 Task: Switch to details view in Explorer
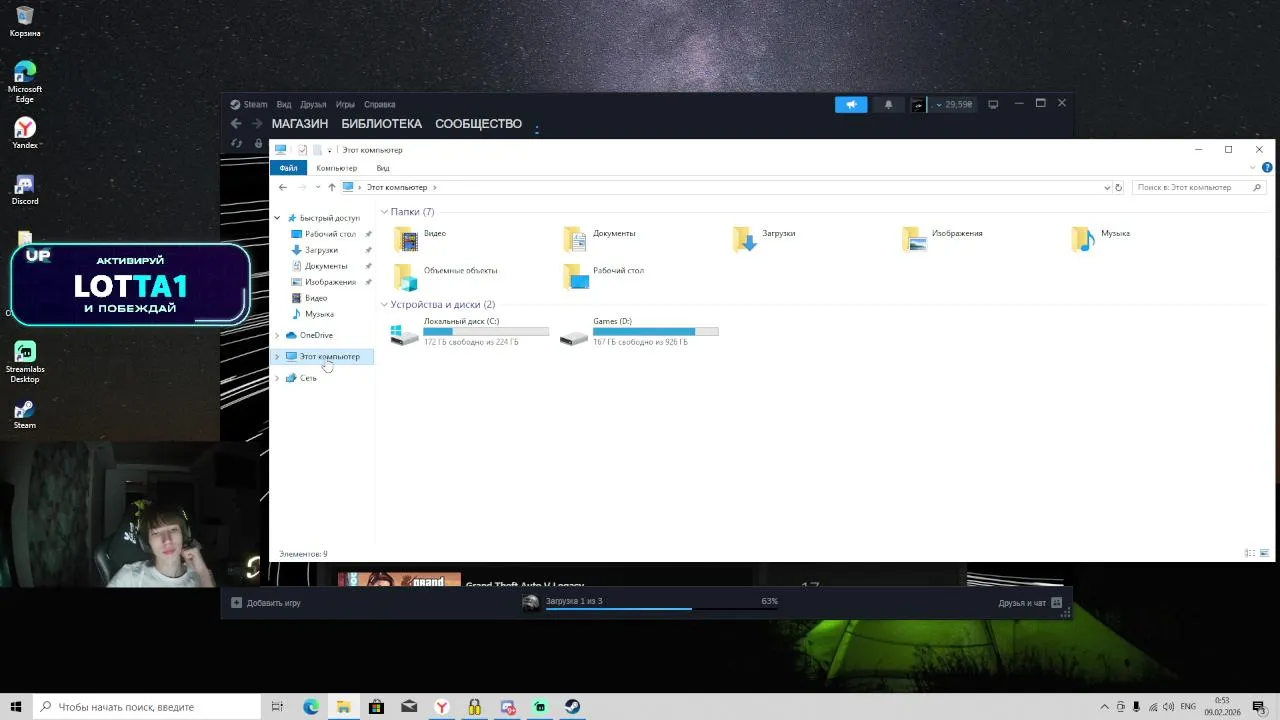tap(1250, 553)
